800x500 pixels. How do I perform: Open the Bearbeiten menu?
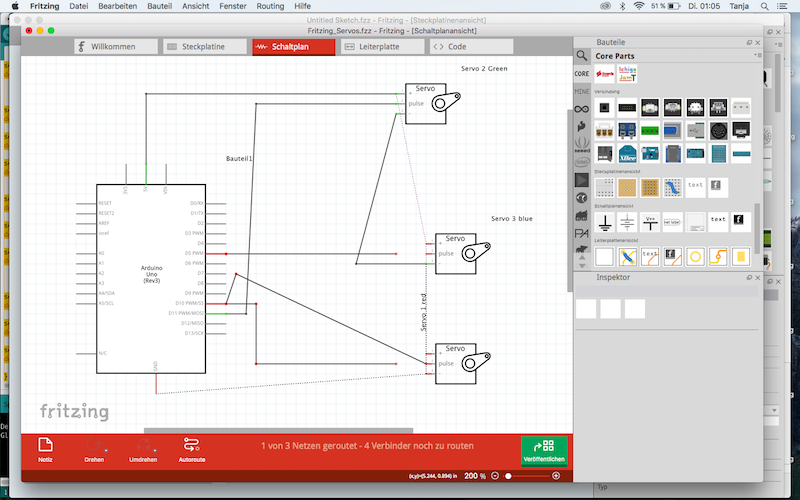(117, 6)
